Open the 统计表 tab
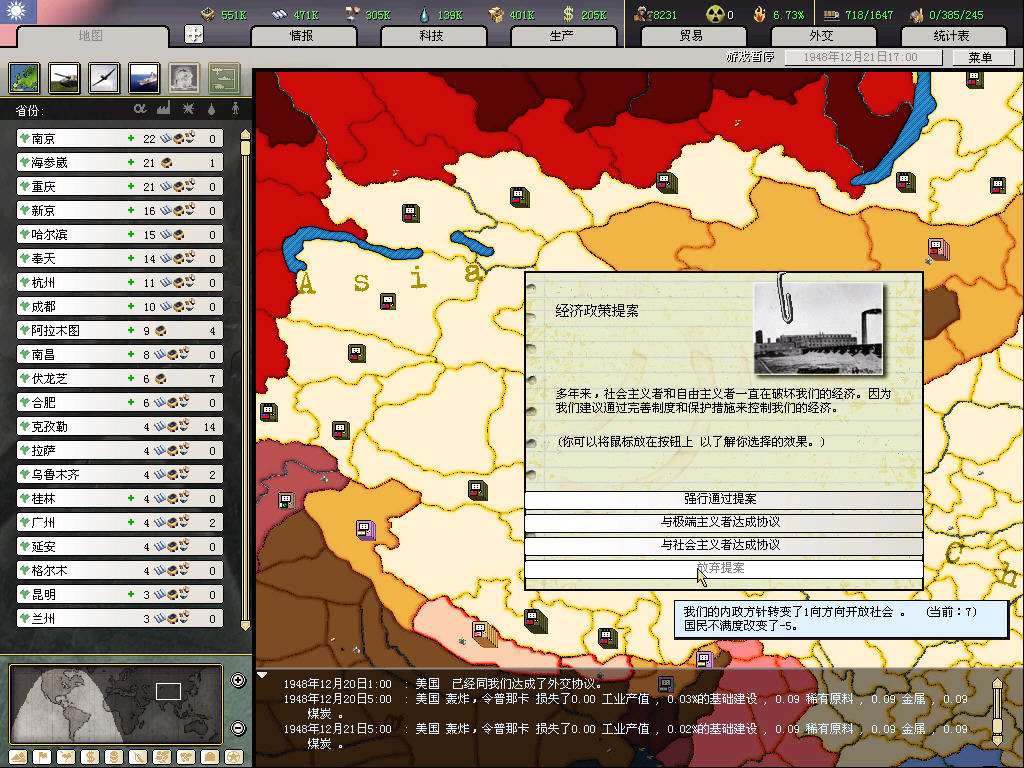1024x768 pixels. [x=952, y=36]
